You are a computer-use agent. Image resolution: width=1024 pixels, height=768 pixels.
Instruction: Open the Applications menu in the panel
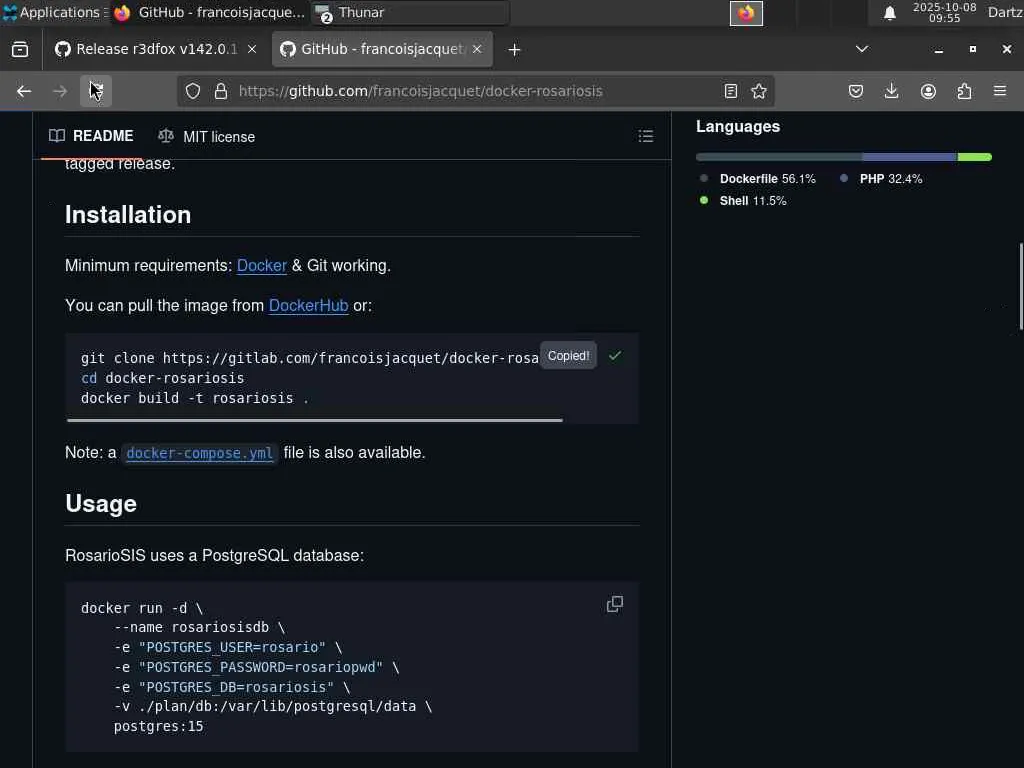pyautogui.click(x=55, y=12)
